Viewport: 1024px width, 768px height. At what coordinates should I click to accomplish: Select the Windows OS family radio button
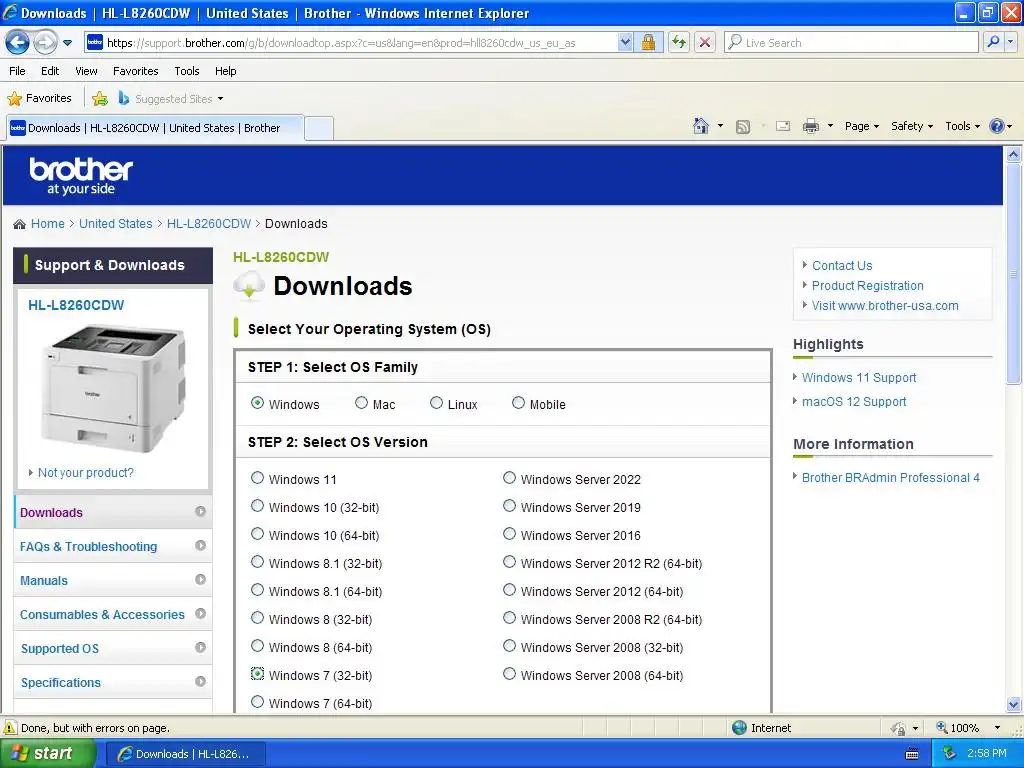[x=257, y=403]
